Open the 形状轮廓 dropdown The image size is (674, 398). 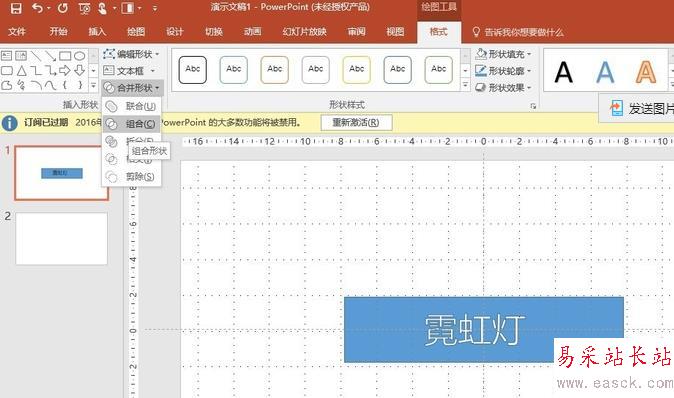[503, 71]
